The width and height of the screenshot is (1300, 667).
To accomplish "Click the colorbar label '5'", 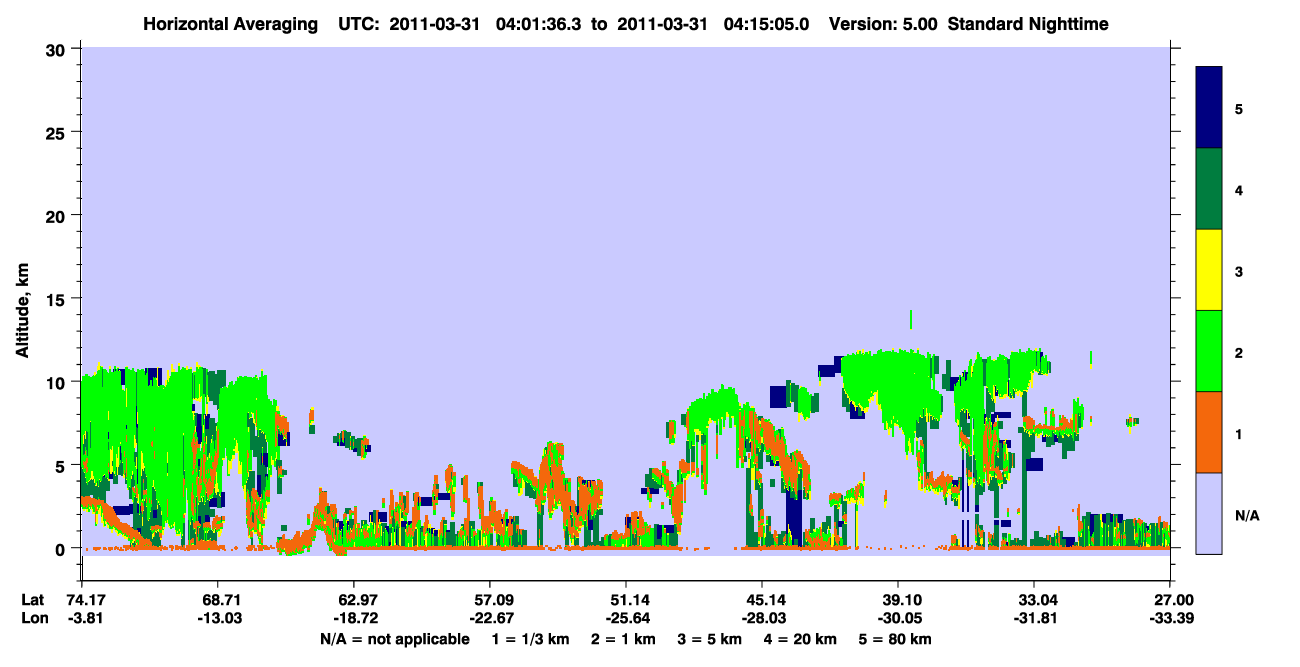I will [1239, 108].
